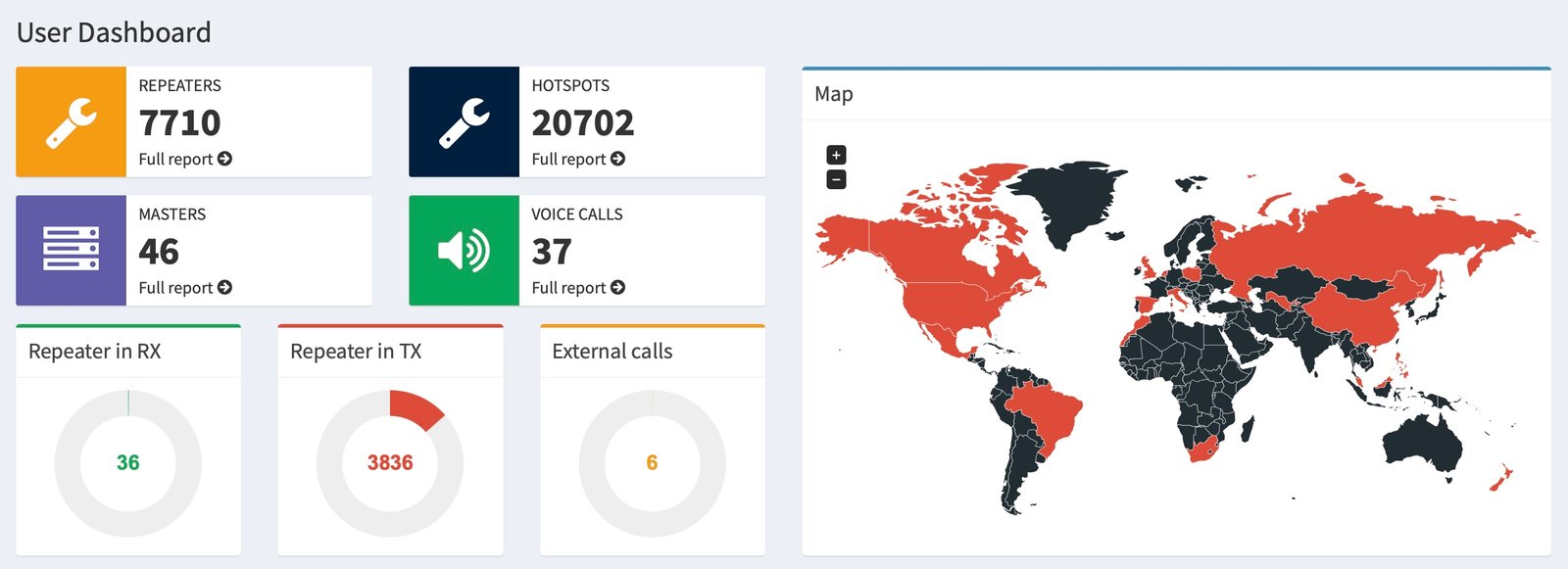Click the hotspots count 20702
The image size is (1568, 569).
pyautogui.click(x=583, y=123)
